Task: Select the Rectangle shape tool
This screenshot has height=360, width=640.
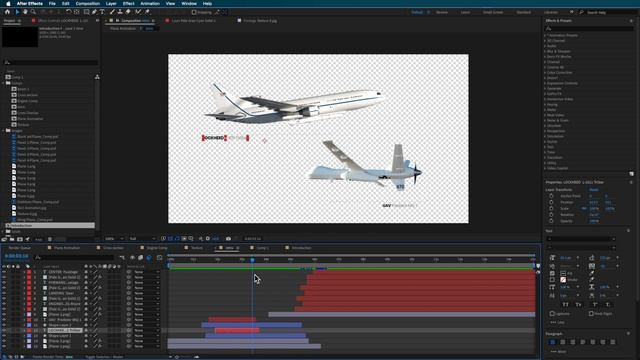Action: click(x=86, y=12)
